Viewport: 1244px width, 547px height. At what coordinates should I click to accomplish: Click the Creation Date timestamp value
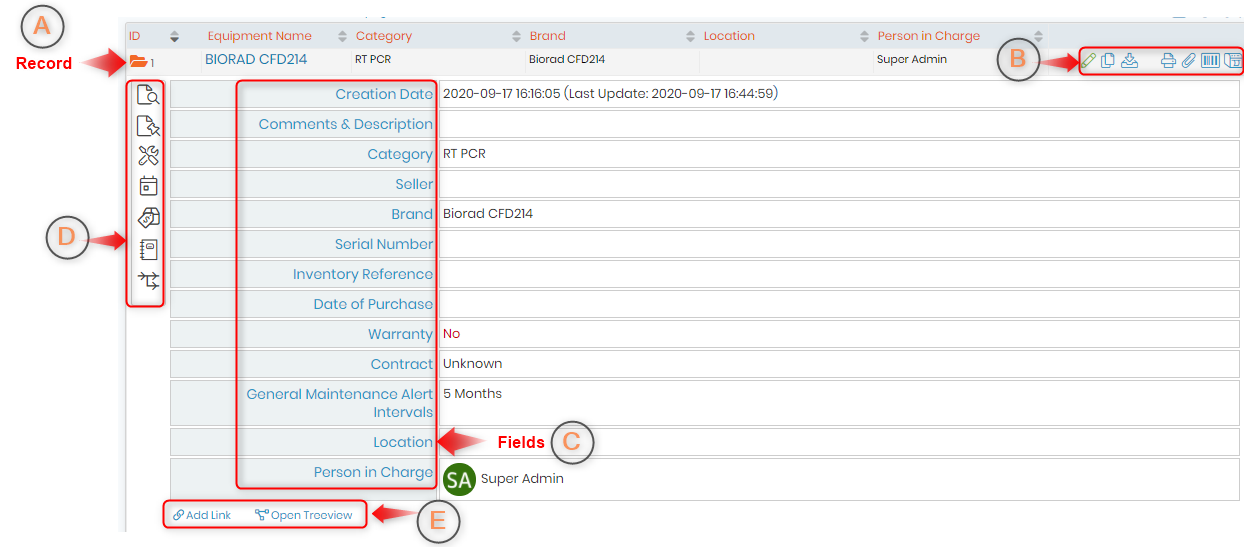610,94
